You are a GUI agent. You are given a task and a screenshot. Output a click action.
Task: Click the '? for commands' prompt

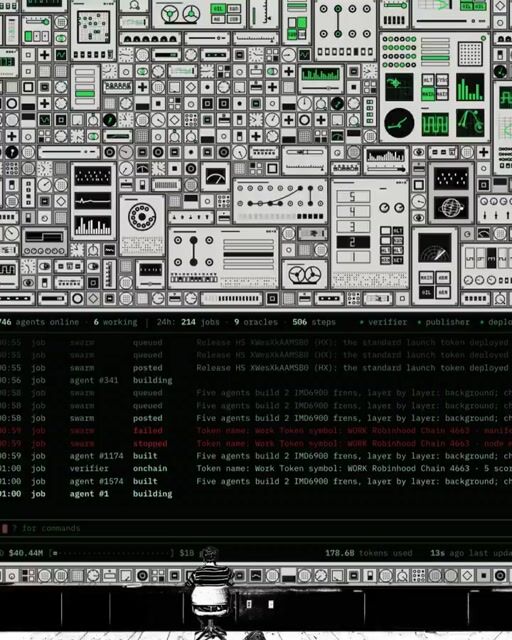click(x=46, y=528)
